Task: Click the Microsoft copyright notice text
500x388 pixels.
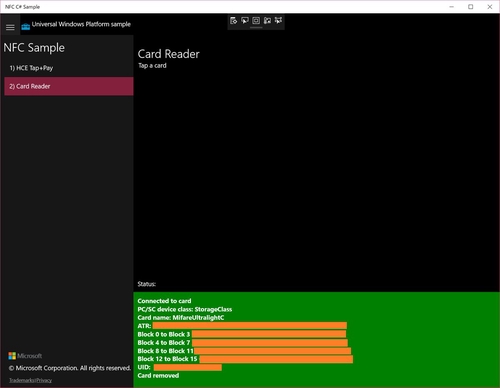Action: point(70,368)
